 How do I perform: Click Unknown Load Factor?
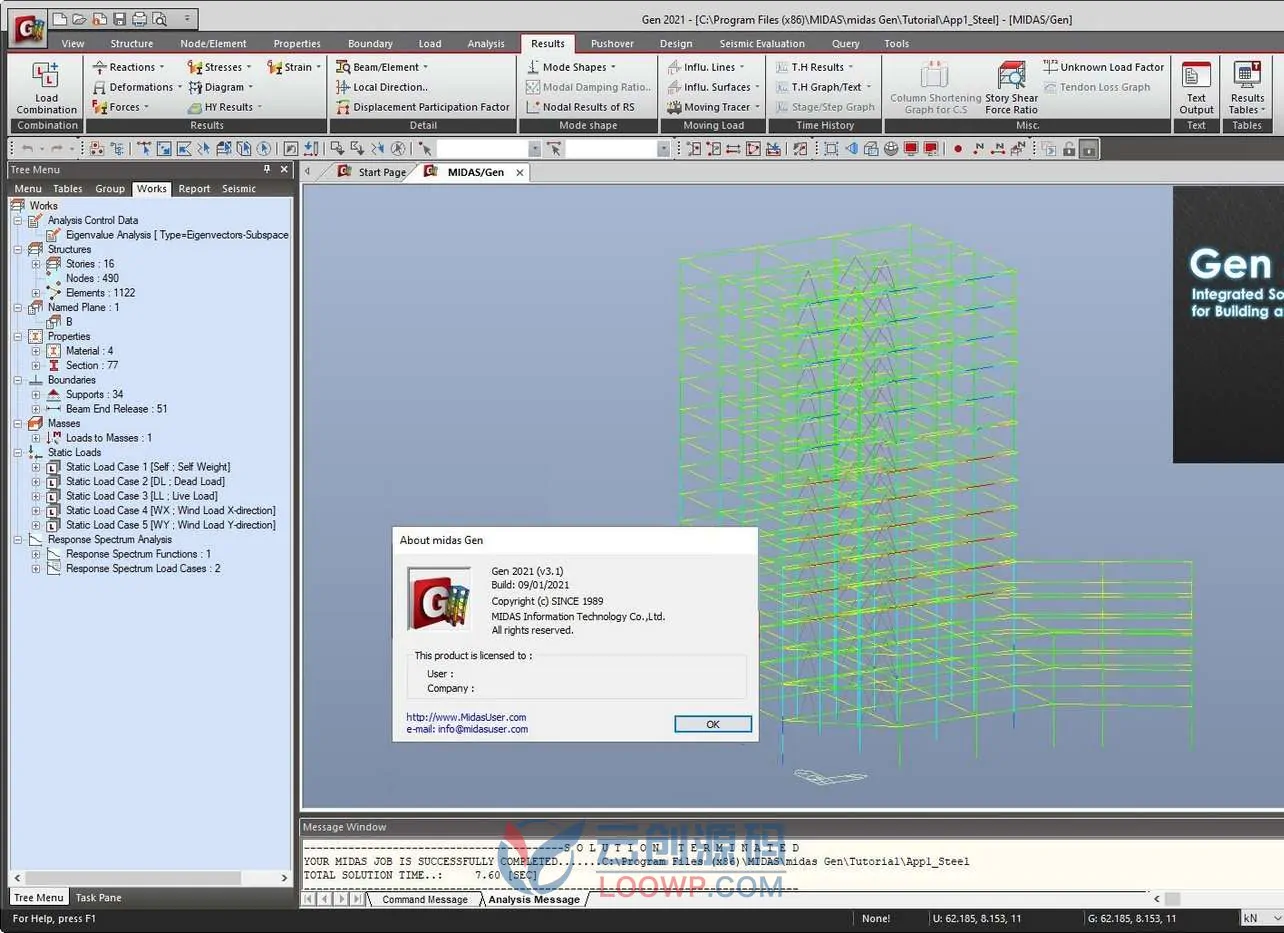click(1103, 67)
